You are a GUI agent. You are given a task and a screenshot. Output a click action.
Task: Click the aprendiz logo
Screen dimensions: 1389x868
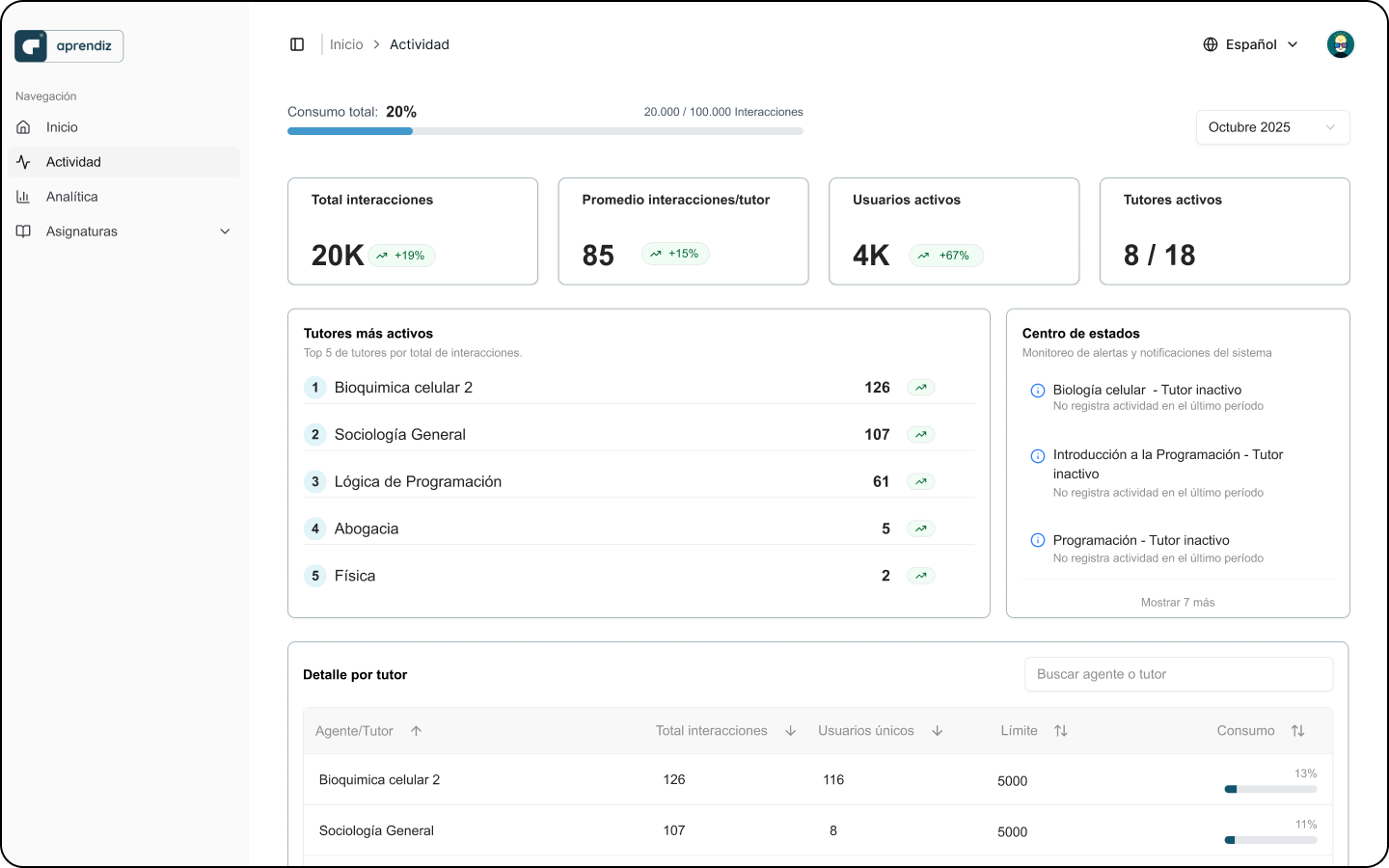tap(69, 46)
